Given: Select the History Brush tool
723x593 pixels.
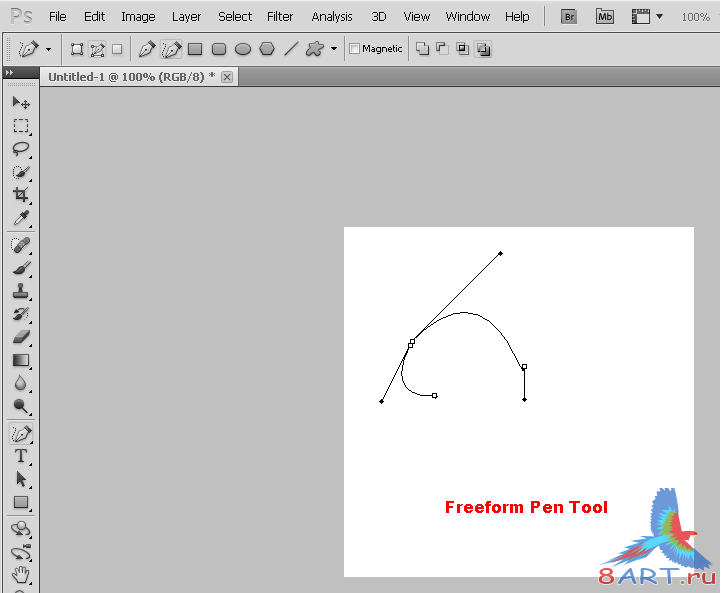Looking at the screenshot, I should point(21,314).
